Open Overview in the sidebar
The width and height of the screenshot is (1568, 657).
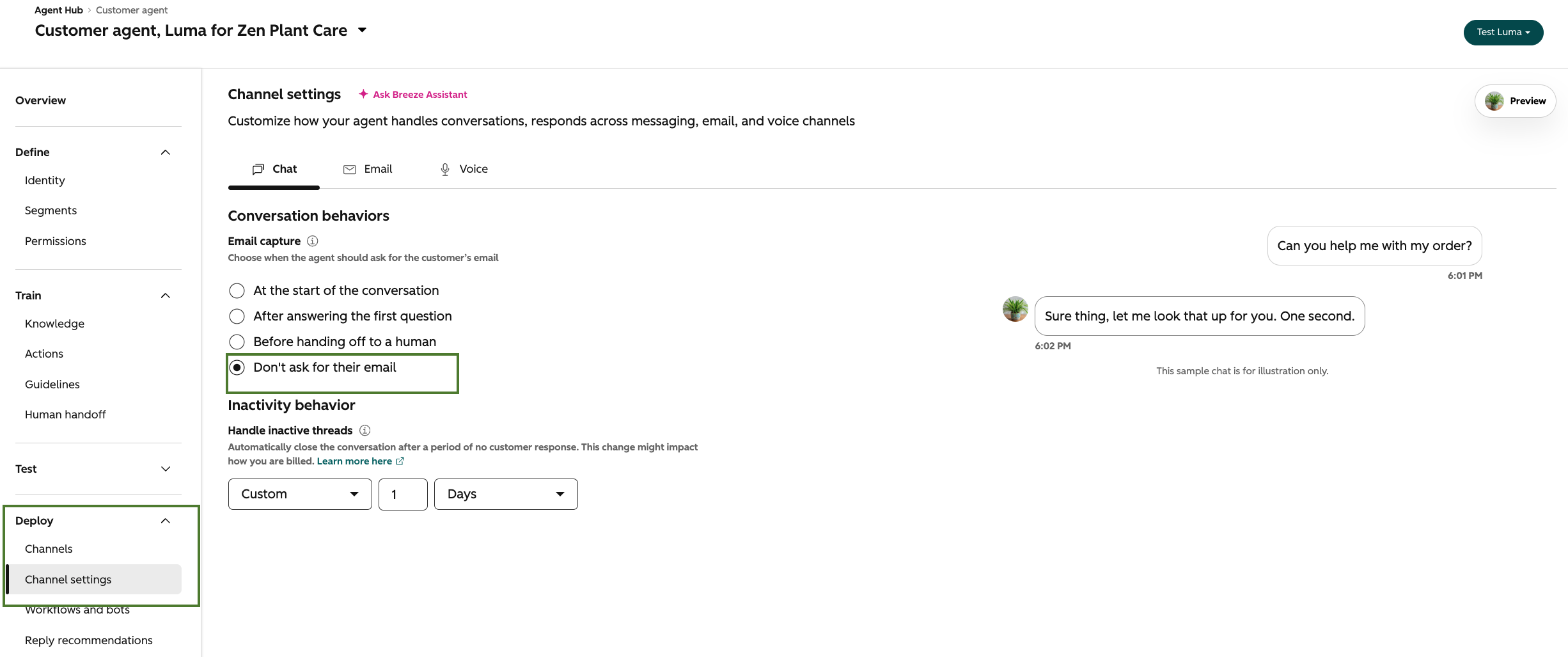[41, 100]
